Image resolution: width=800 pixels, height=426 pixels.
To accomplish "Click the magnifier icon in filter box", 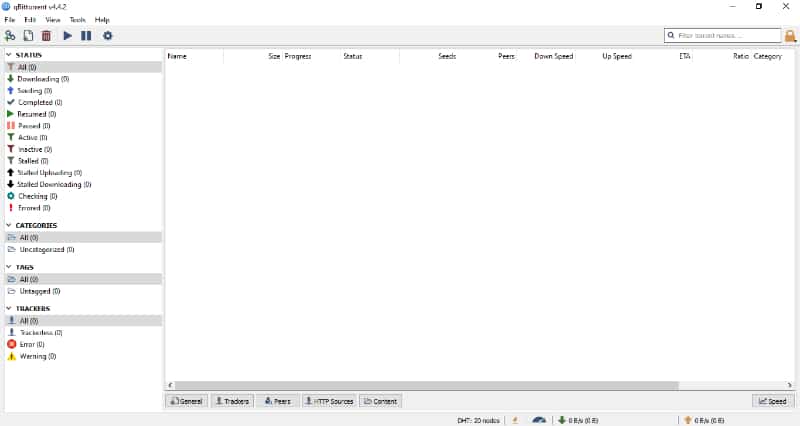I will pos(671,35).
